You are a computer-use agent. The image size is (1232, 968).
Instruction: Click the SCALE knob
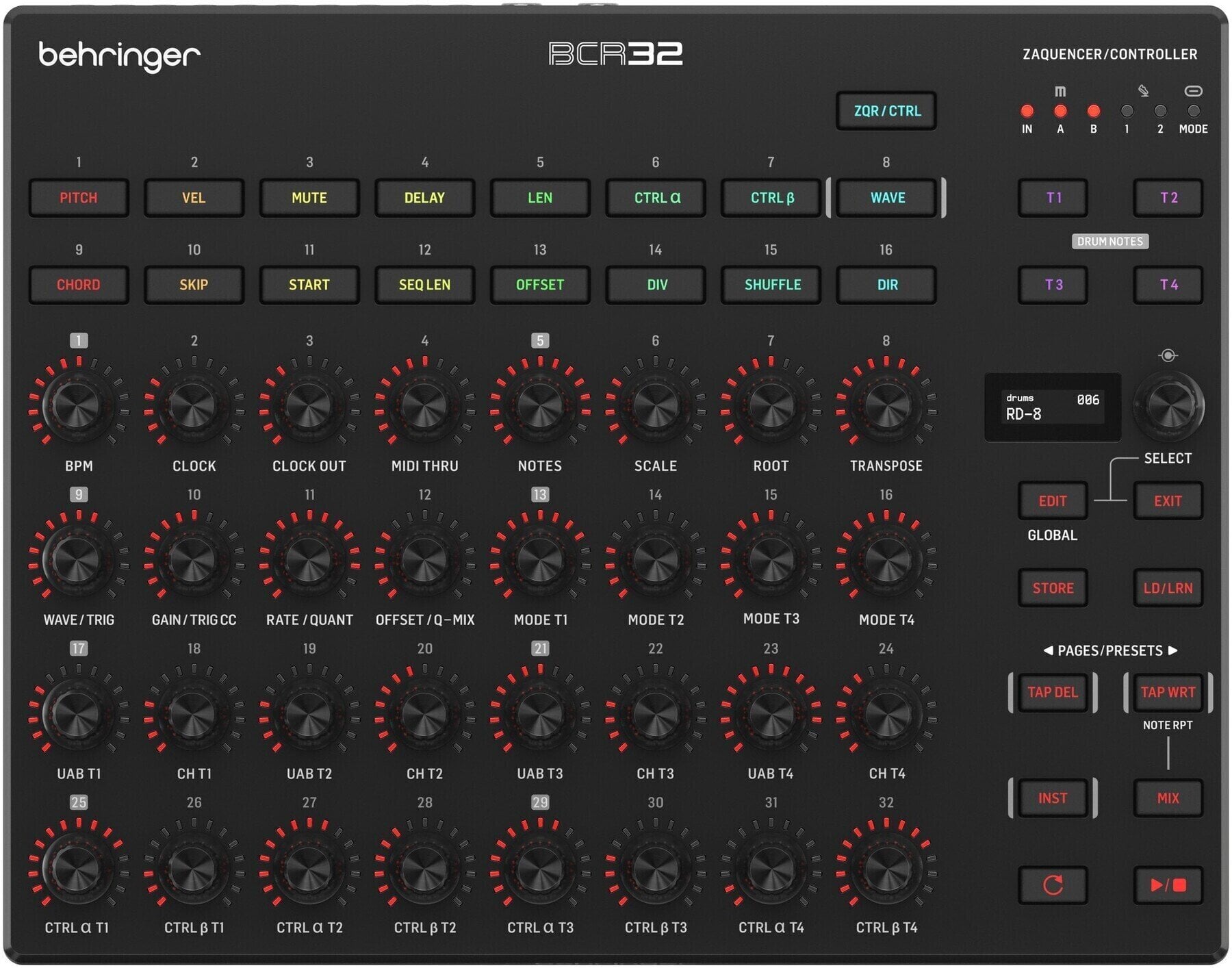pos(655,407)
